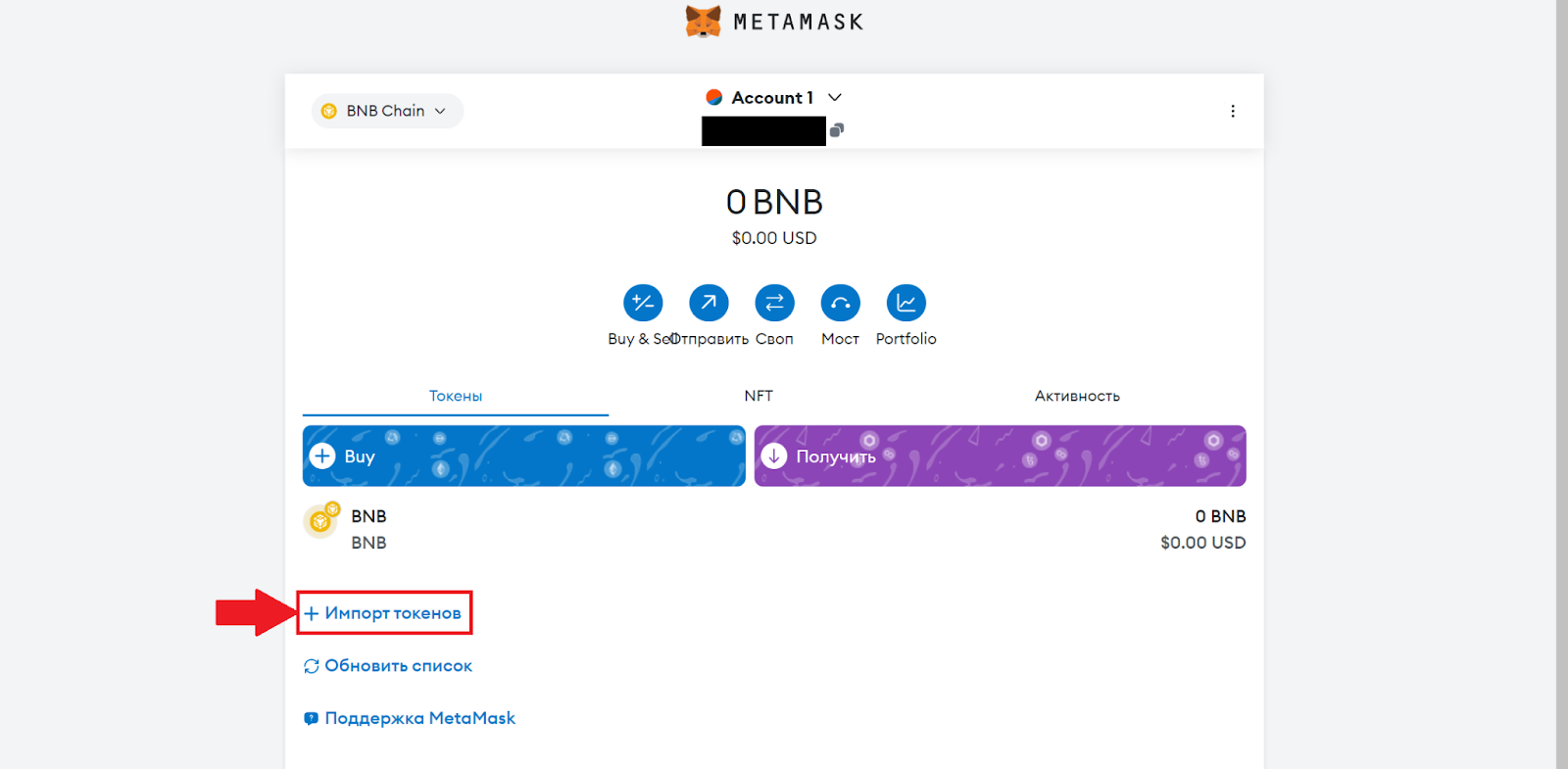Image resolution: width=1568 pixels, height=769 pixels.
Task: Switch to the Активность tab
Action: [x=1076, y=396]
